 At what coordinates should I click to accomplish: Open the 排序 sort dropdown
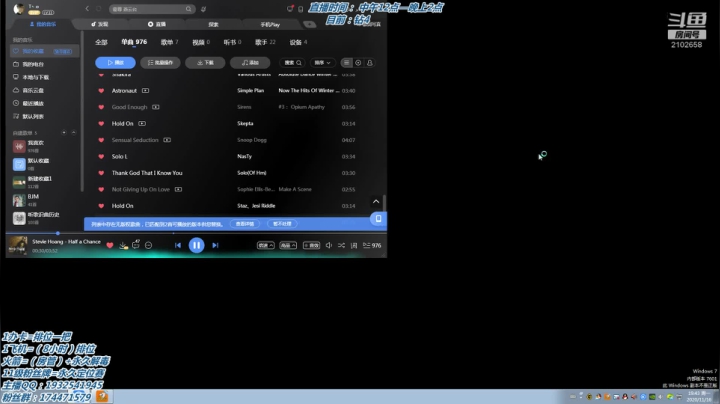pos(322,62)
